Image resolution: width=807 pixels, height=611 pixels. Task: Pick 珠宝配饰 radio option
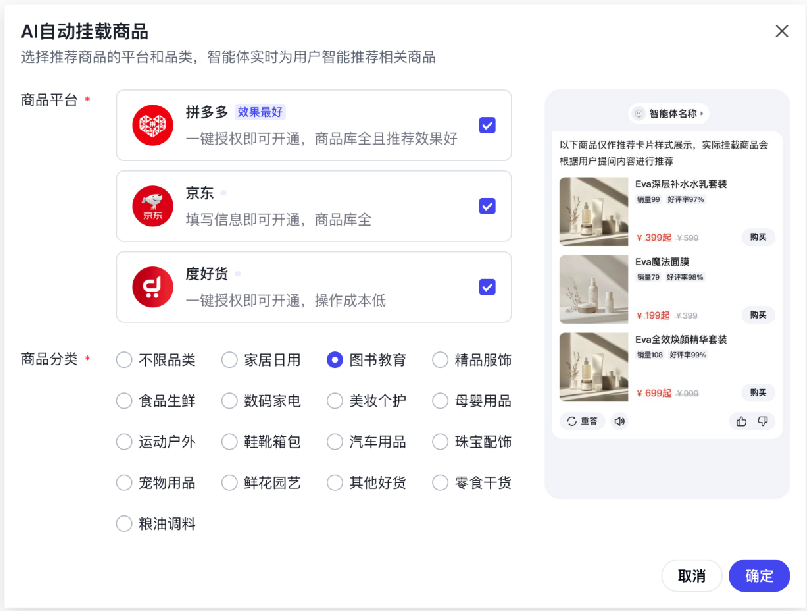coord(440,442)
